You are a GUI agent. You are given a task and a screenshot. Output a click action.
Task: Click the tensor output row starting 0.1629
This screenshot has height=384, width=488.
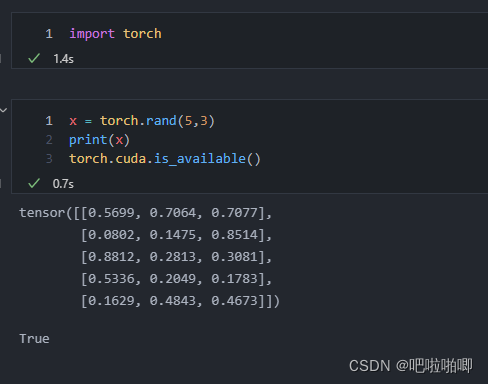point(180,301)
